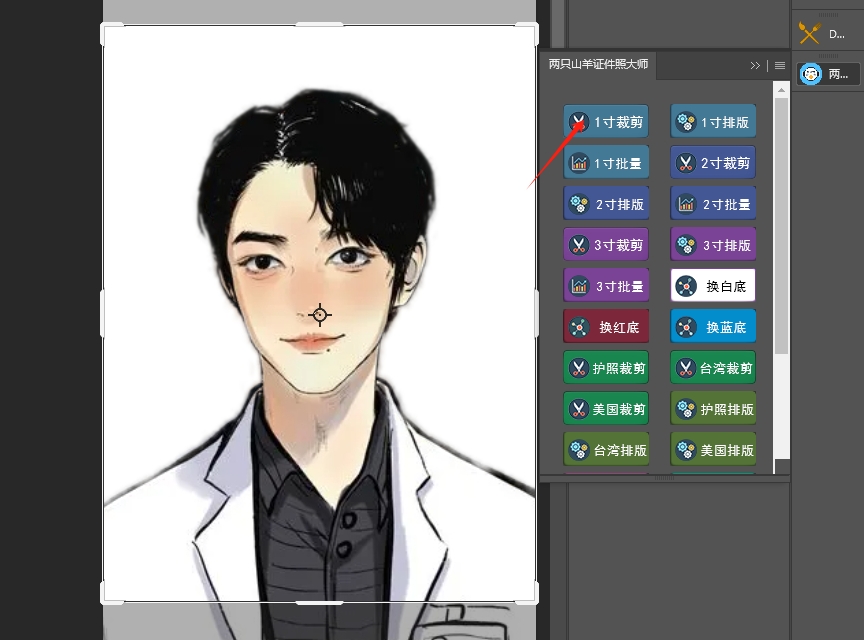The width and height of the screenshot is (864, 640).
Task: Choose the 美国裁剪 crop button
Action: click(605, 409)
